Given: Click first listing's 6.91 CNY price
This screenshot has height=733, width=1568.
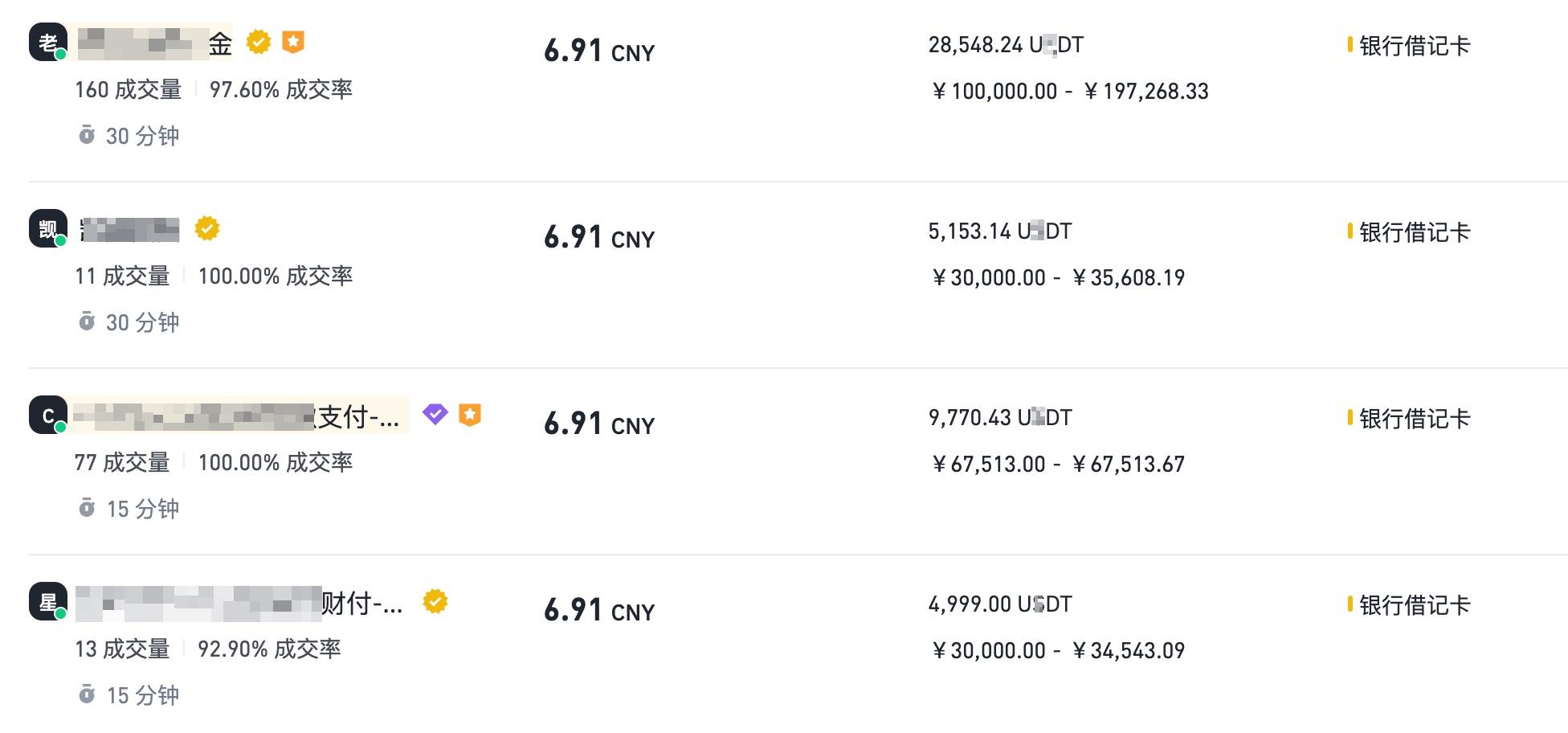Looking at the screenshot, I should (599, 51).
